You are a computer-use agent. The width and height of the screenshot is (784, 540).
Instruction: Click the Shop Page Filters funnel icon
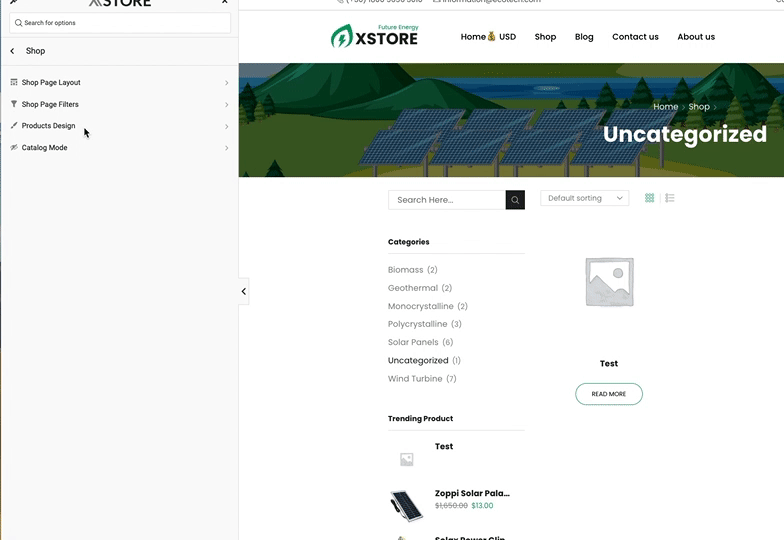[x=14, y=104]
